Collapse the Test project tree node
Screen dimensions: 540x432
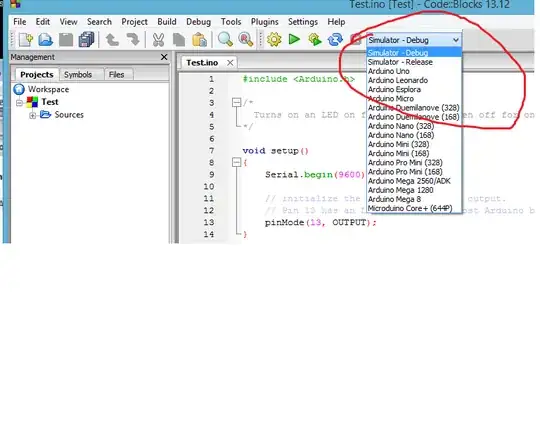click(20, 103)
